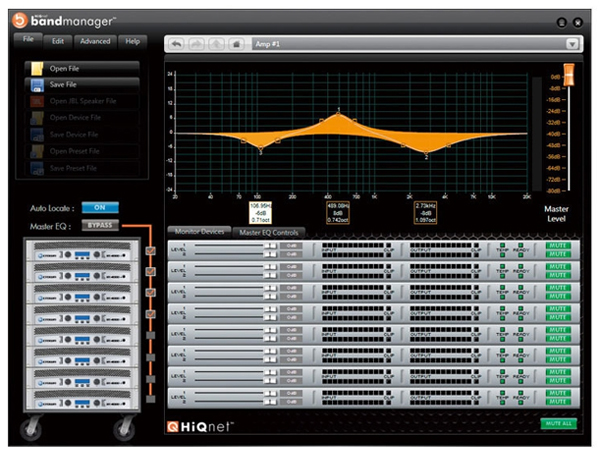Select the second amplifier in the rack

(82, 272)
